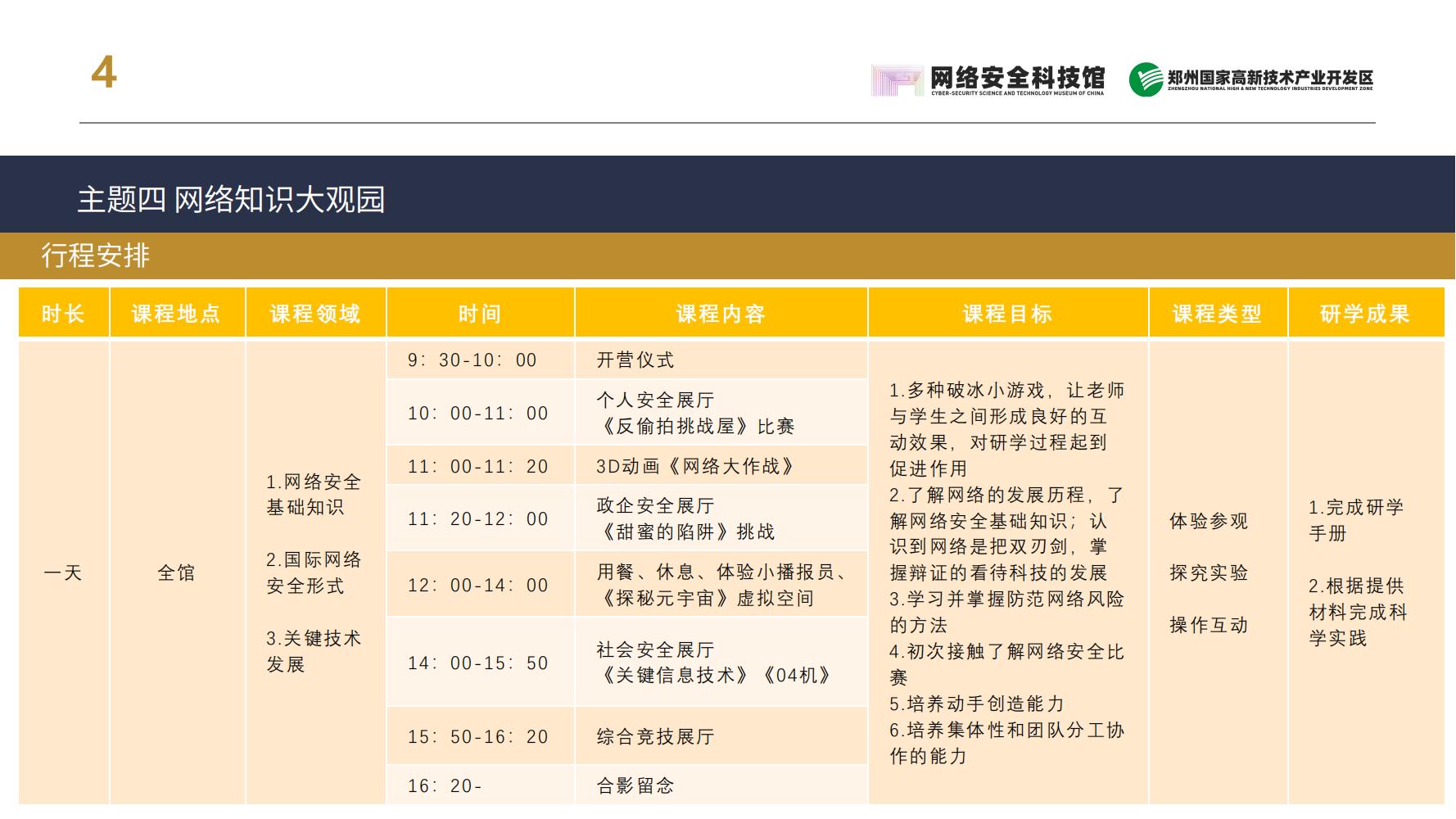Click 《反偷拍挑战屋》比赛 text
Viewport: 1456px width, 819px height.
pyautogui.click(x=695, y=426)
